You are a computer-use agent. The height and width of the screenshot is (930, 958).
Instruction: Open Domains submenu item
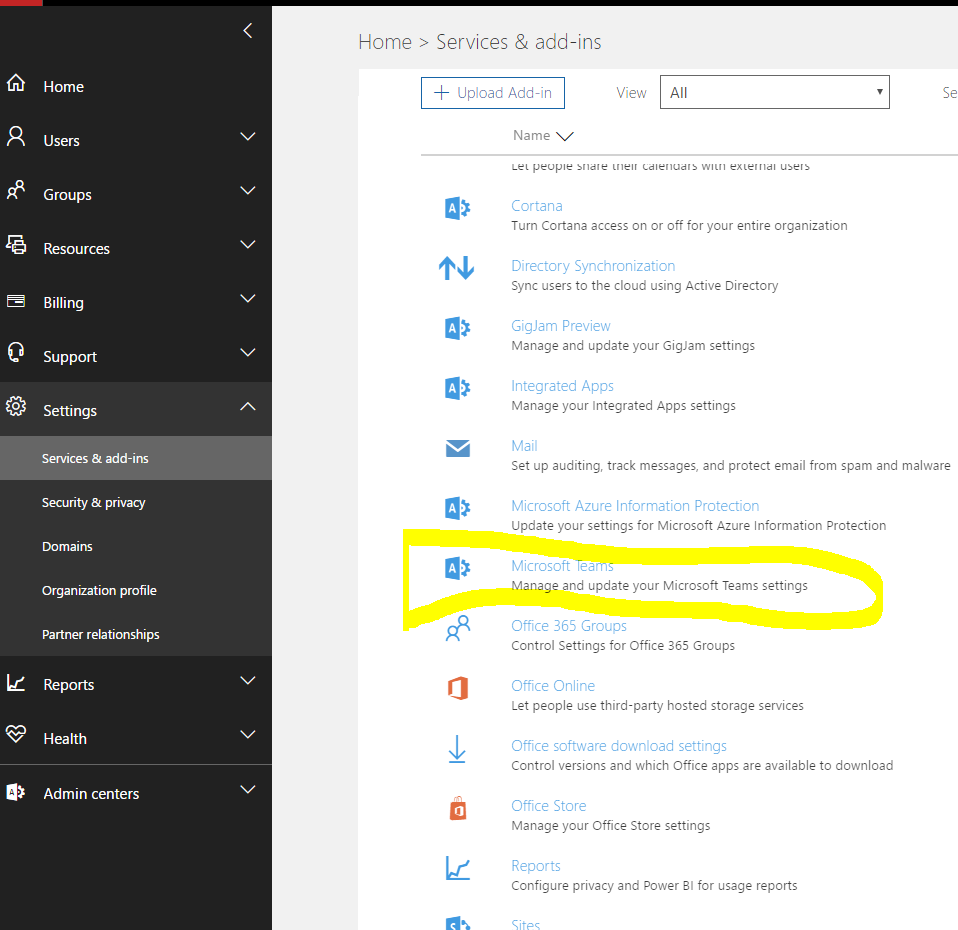tap(136, 546)
